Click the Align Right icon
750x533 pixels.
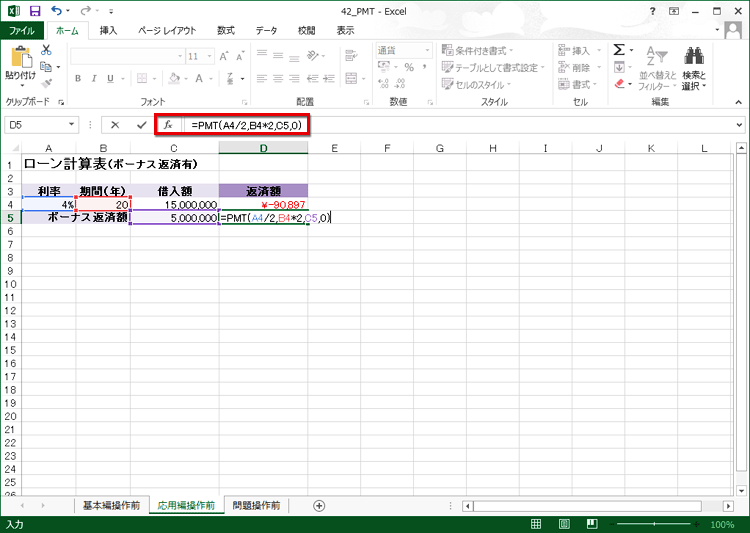294,78
